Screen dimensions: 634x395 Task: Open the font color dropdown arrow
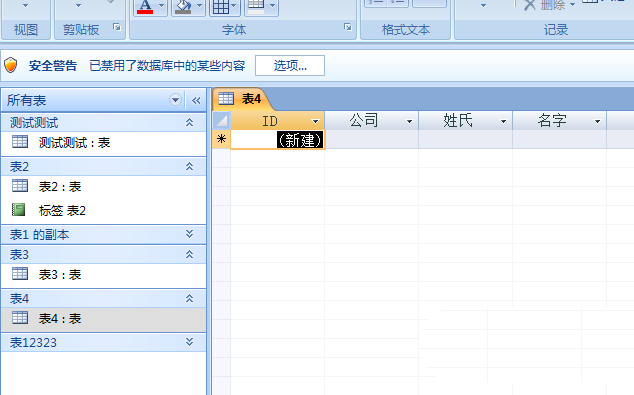tap(161, 6)
